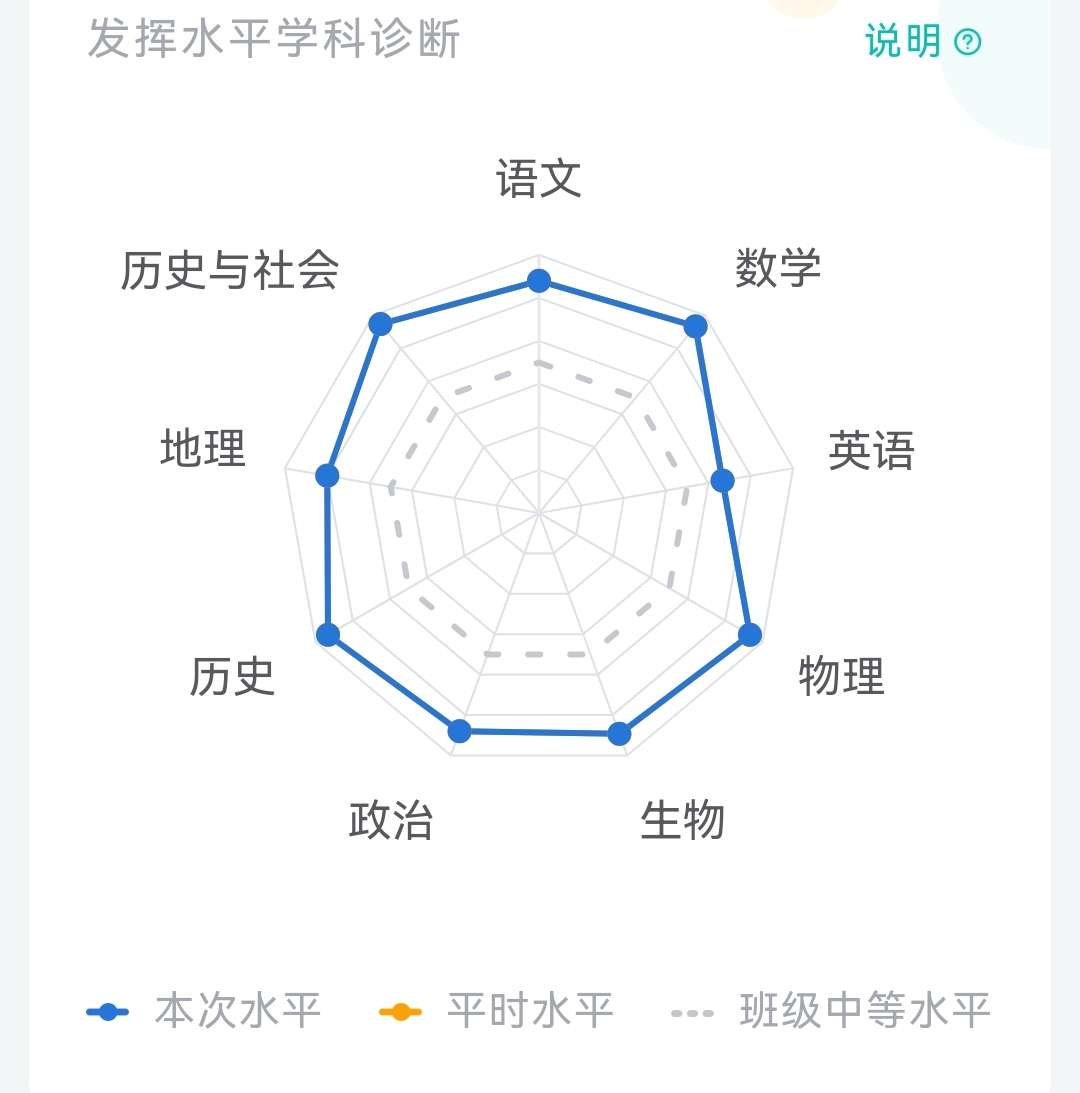
Task: Select the 生物 axis label
Action: 682,821
